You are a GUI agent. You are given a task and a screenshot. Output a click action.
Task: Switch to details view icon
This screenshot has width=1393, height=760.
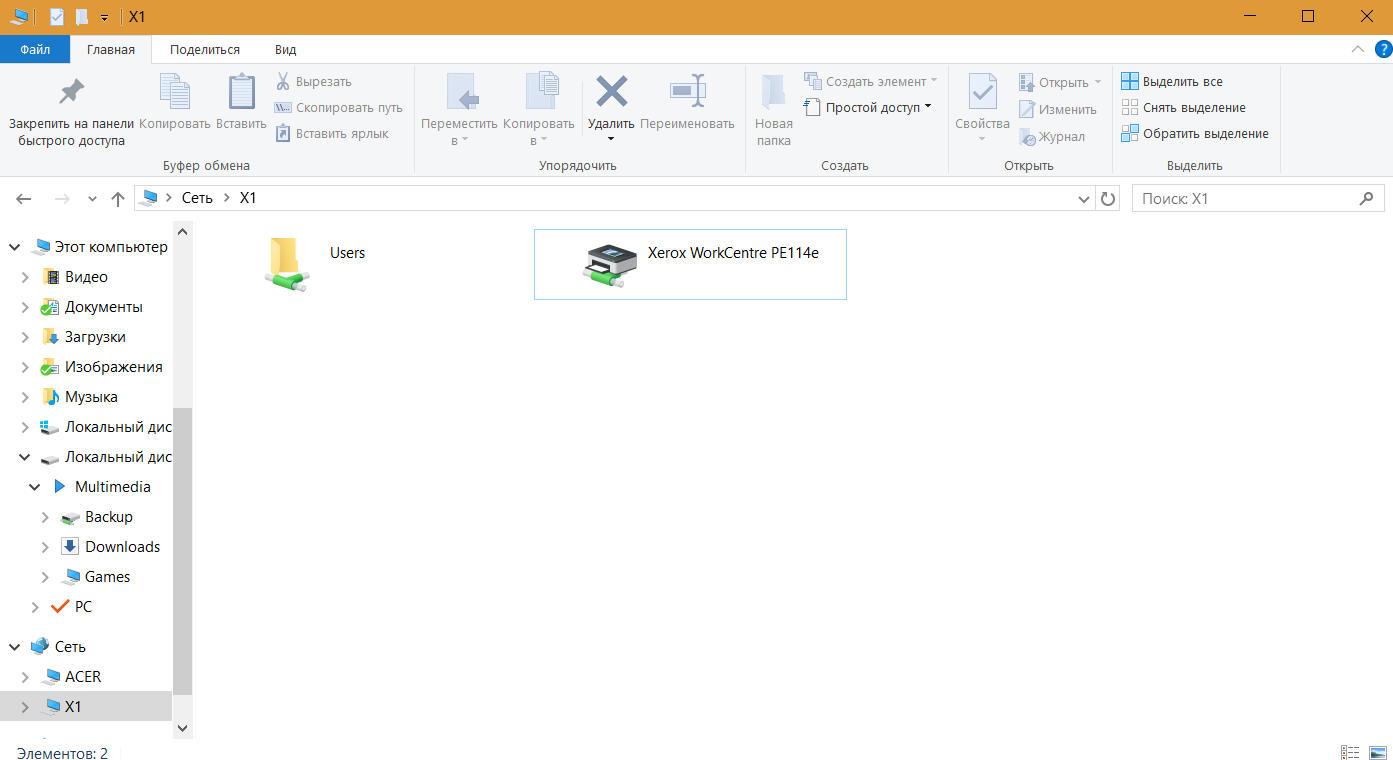pos(1350,752)
